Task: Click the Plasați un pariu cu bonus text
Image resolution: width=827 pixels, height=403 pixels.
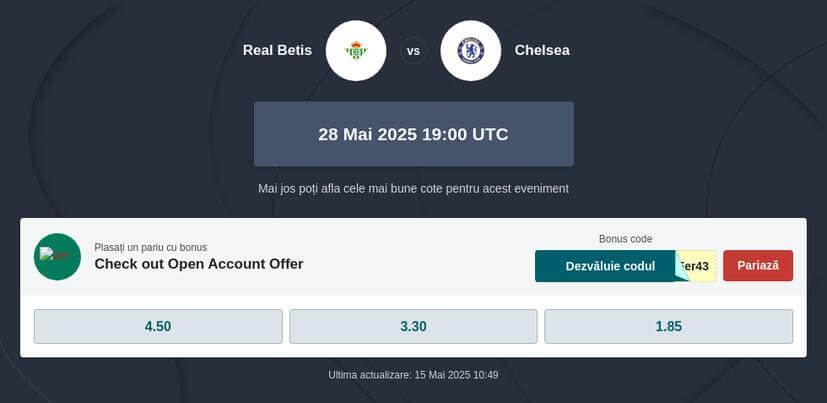Action: [151, 247]
